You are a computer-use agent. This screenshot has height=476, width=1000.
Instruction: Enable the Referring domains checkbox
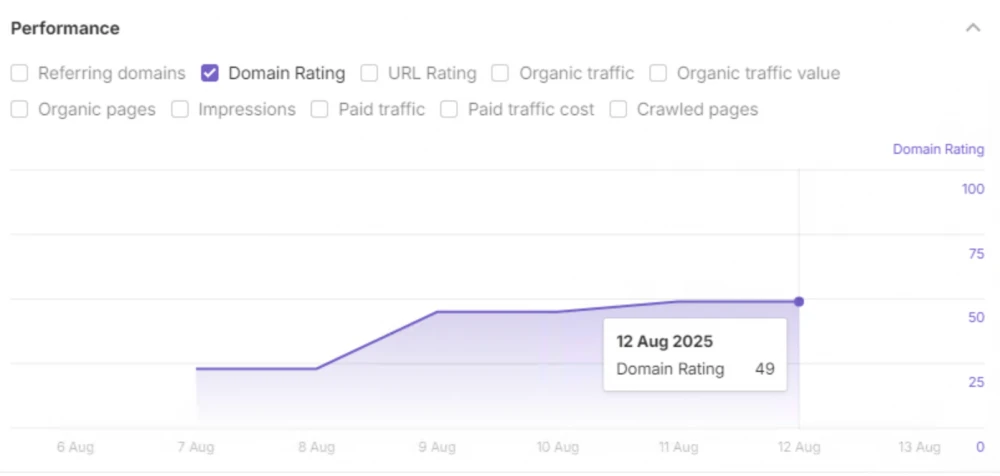19,73
